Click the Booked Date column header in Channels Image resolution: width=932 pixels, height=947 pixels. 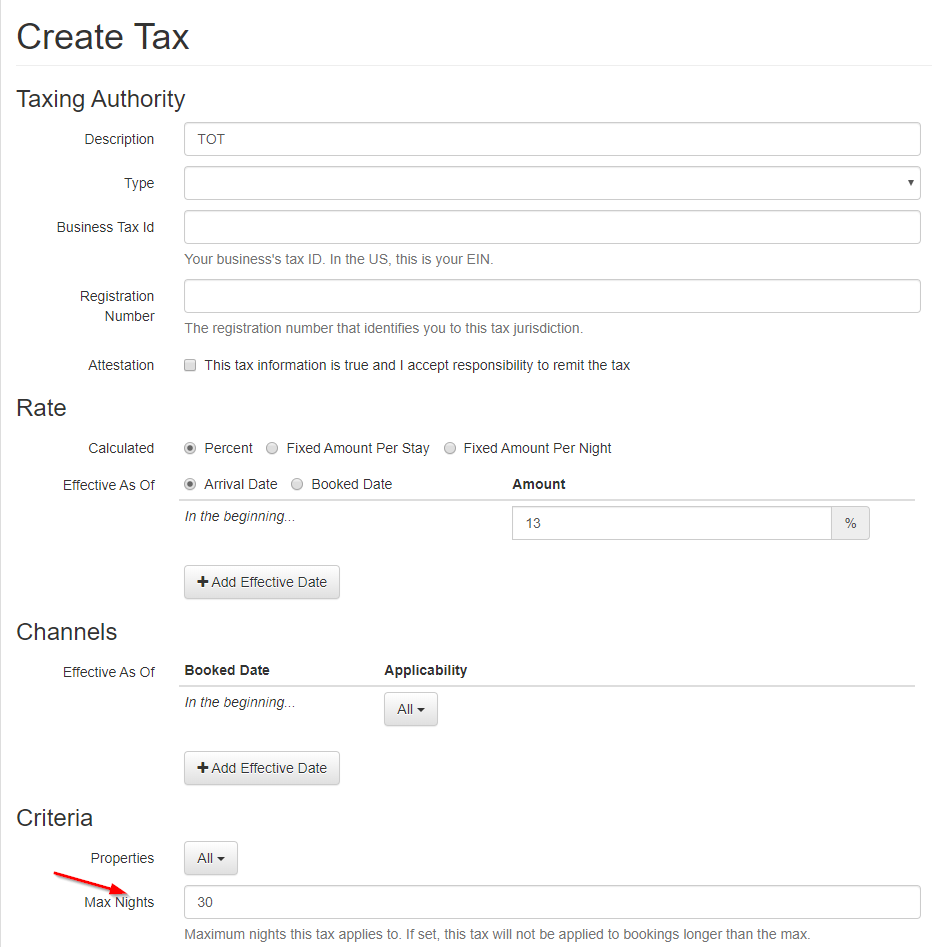click(227, 670)
